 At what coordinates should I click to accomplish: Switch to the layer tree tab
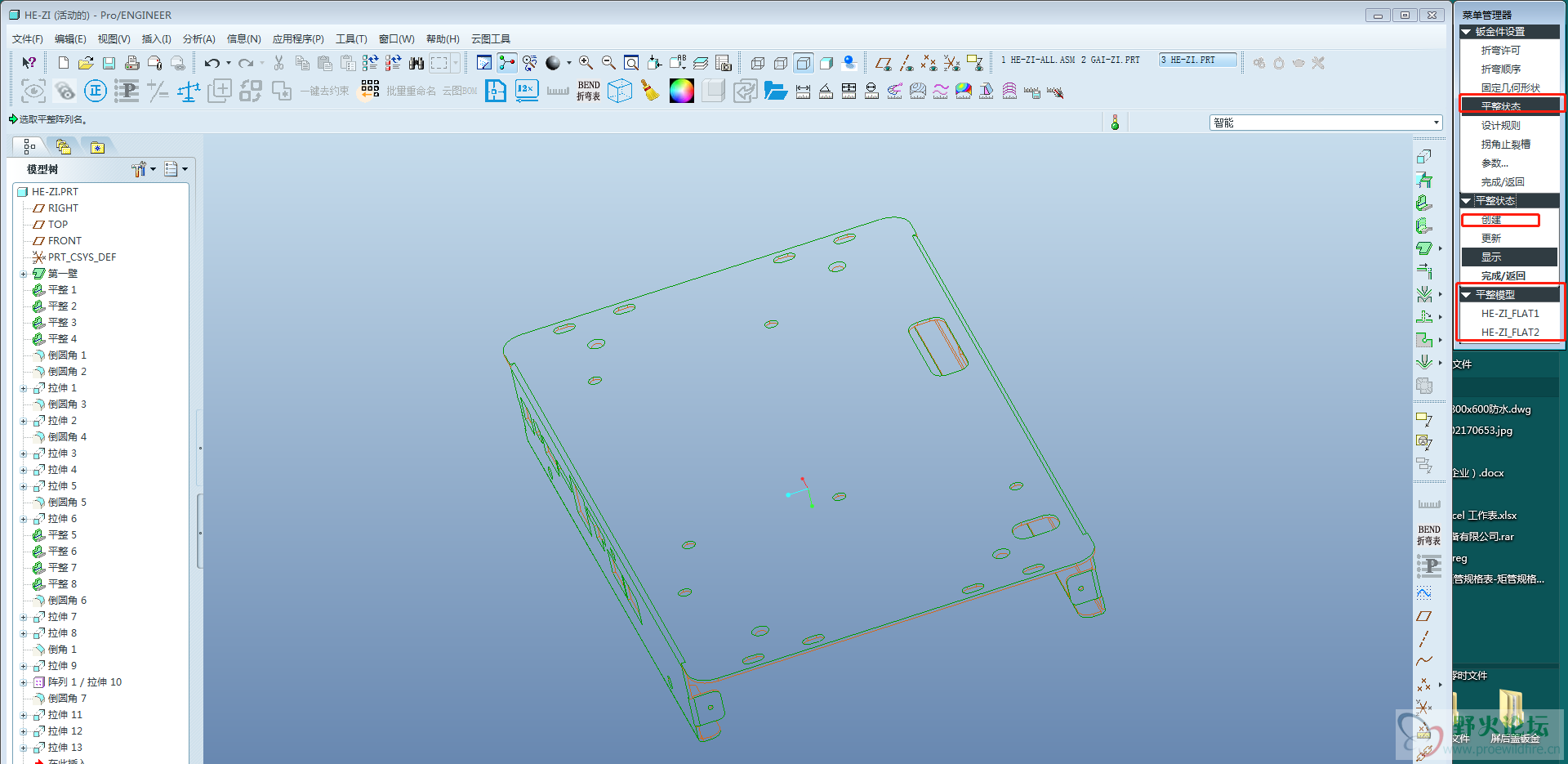click(64, 146)
